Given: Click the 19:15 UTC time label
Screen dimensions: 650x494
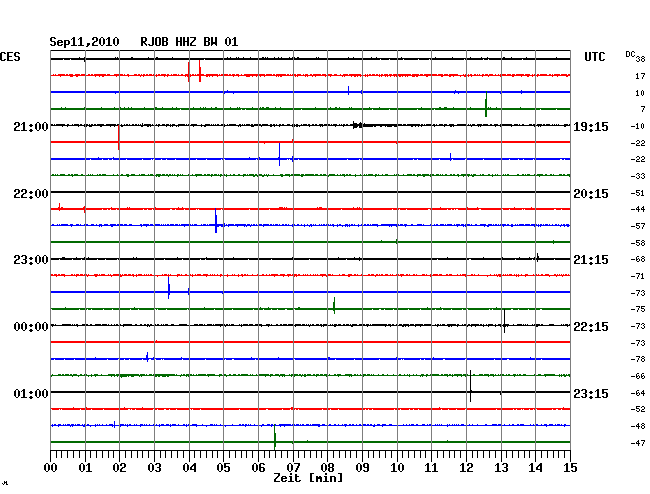Looking at the screenshot, I should [591, 127].
